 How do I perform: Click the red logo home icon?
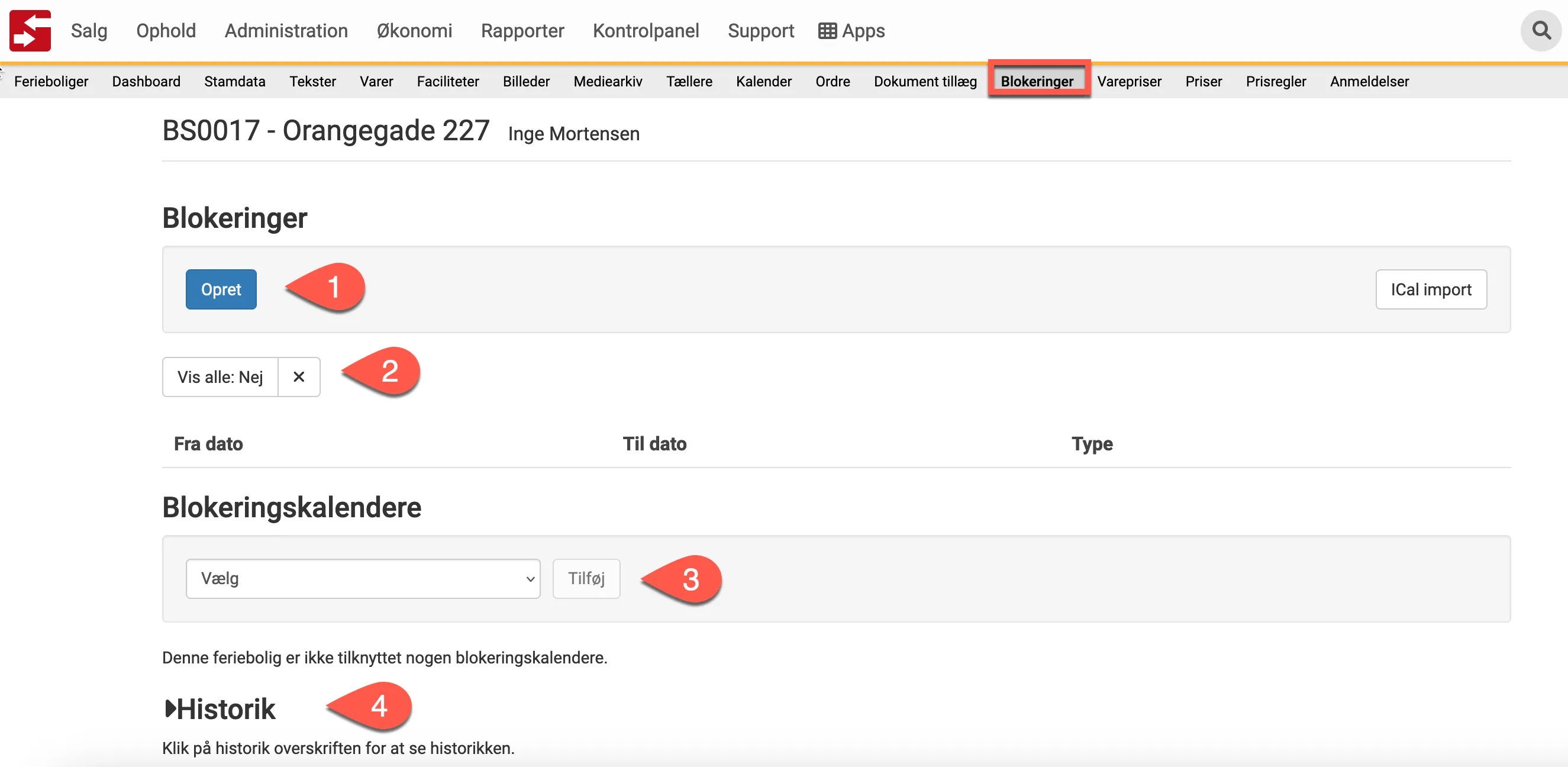(30, 30)
